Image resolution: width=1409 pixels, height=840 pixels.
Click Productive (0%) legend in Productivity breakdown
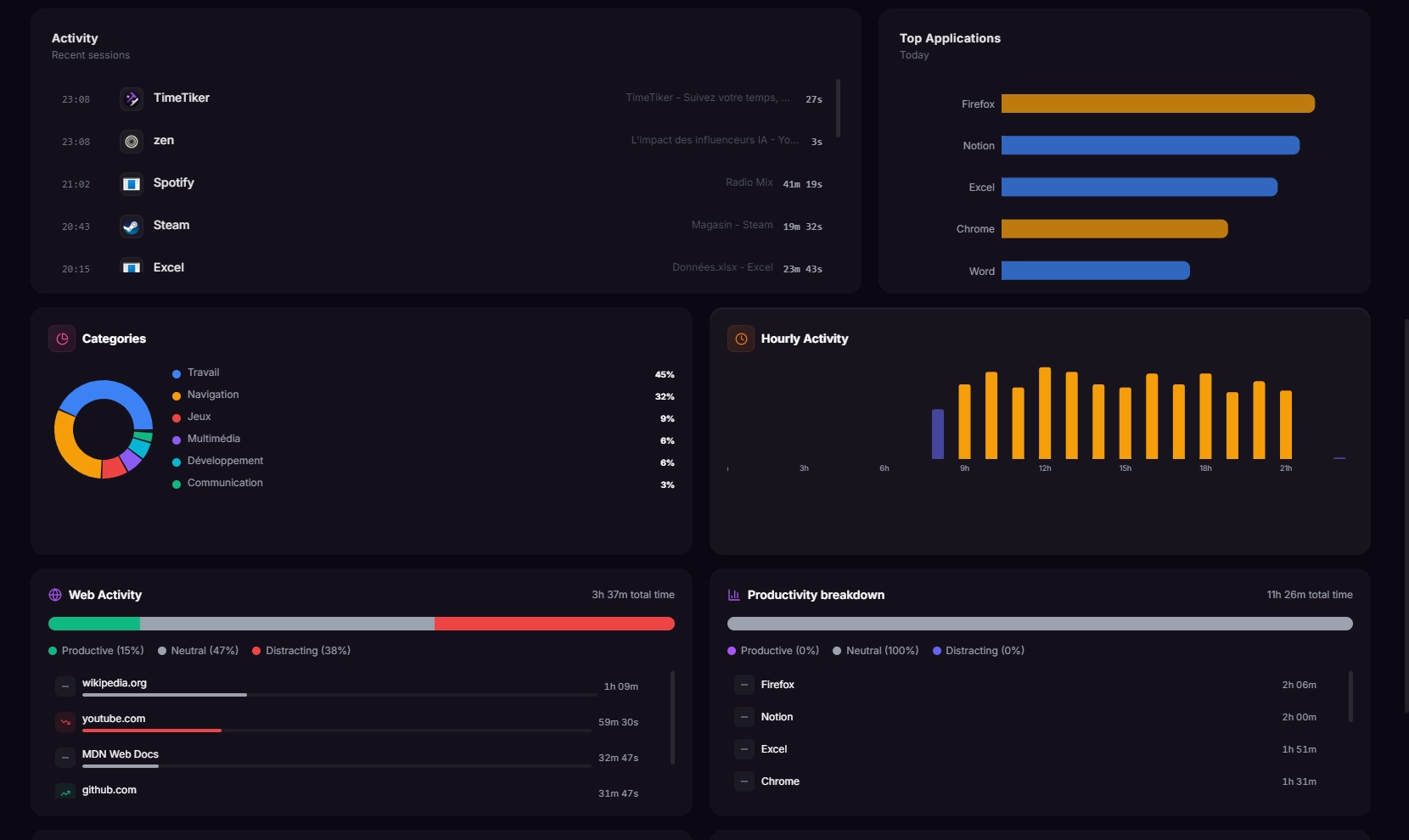[773, 651]
